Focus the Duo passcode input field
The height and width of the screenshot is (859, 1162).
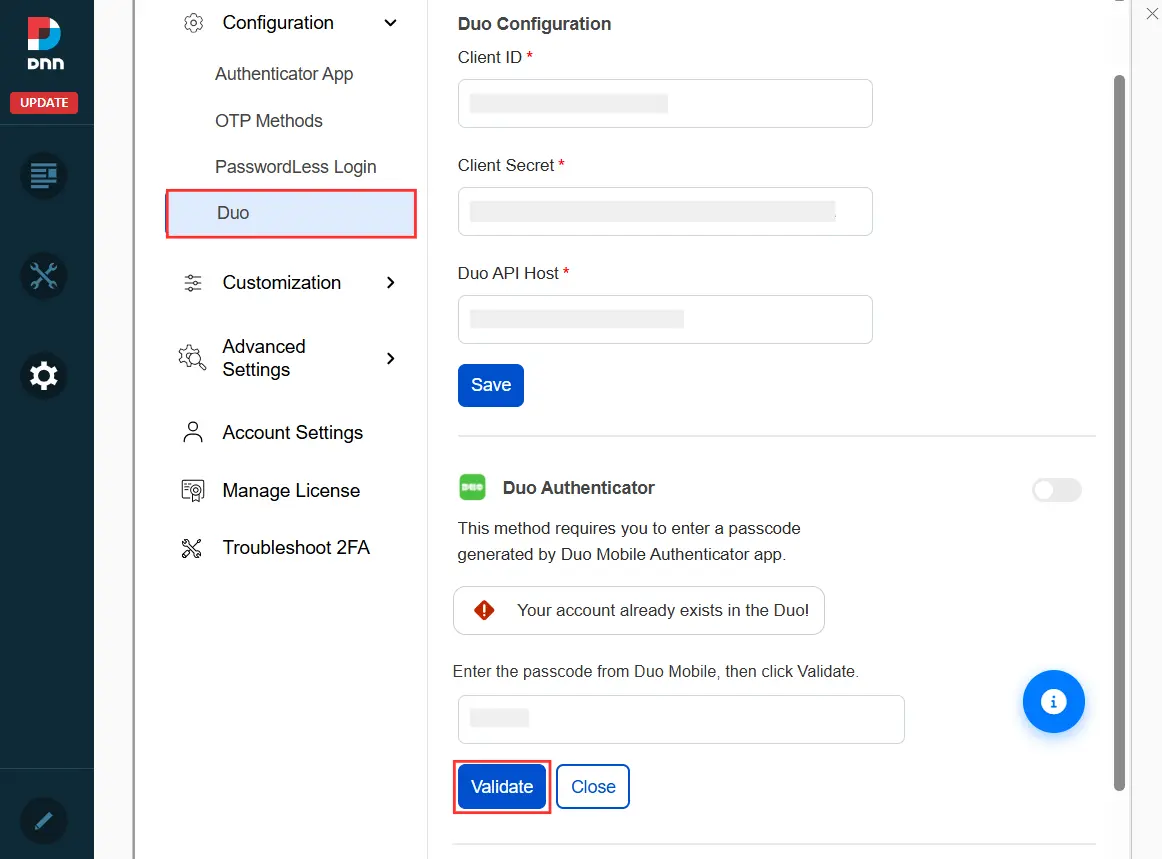(x=681, y=720)
